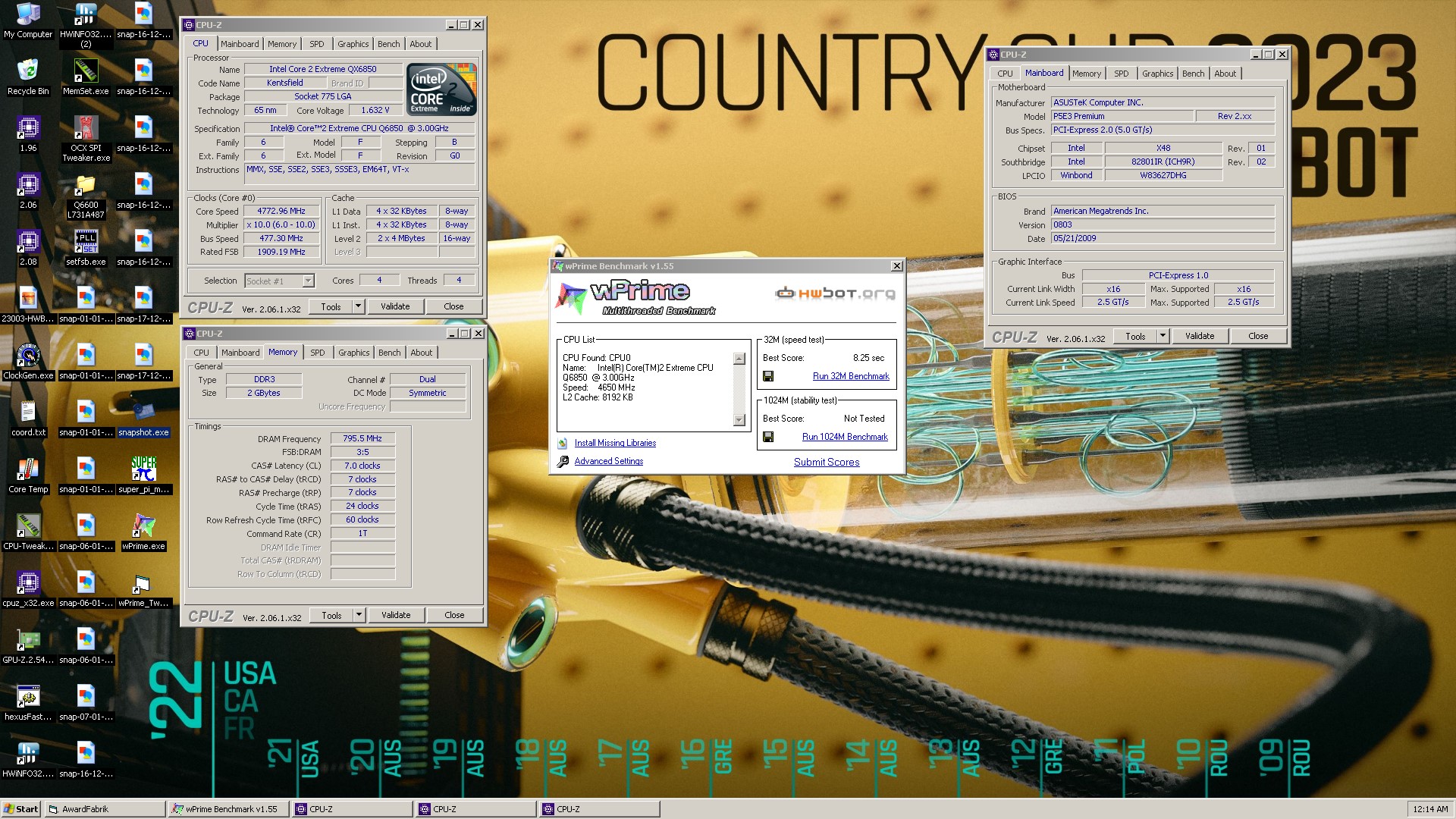Open the Socket #1 selection dropdown
The width and height of the screenshot is (1456, 819).
point(308,281)
